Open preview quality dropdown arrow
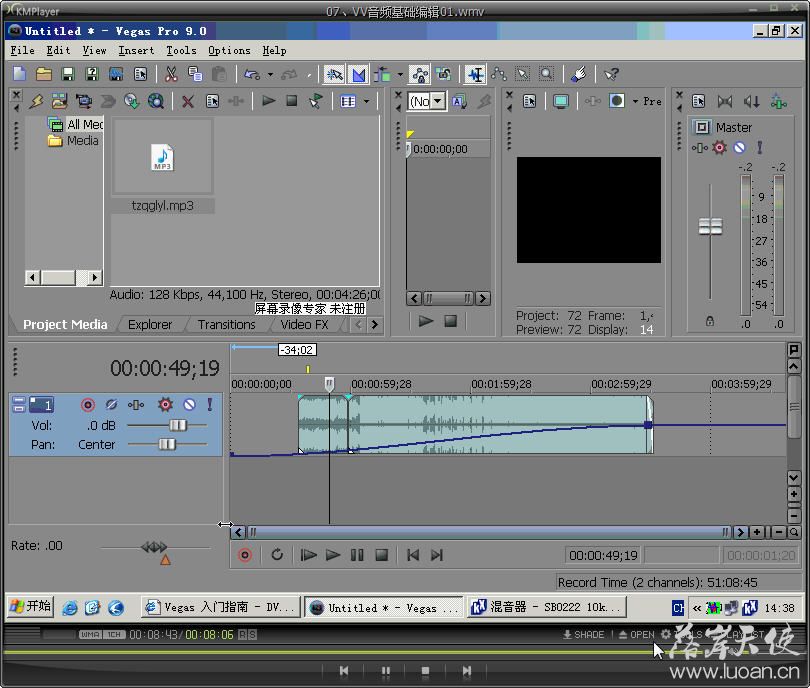This screenshot has width=810, height=688. tap(635, 101)
